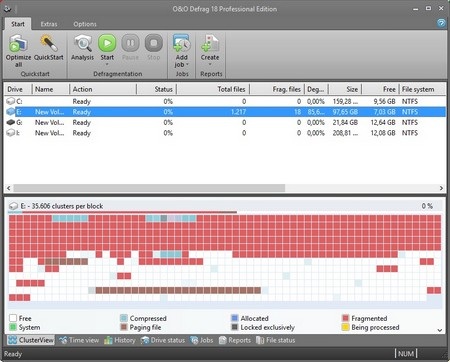The image size is (450, 362).
Task: Click the red Fragmented legend swatch
Action: pos(345,318)
